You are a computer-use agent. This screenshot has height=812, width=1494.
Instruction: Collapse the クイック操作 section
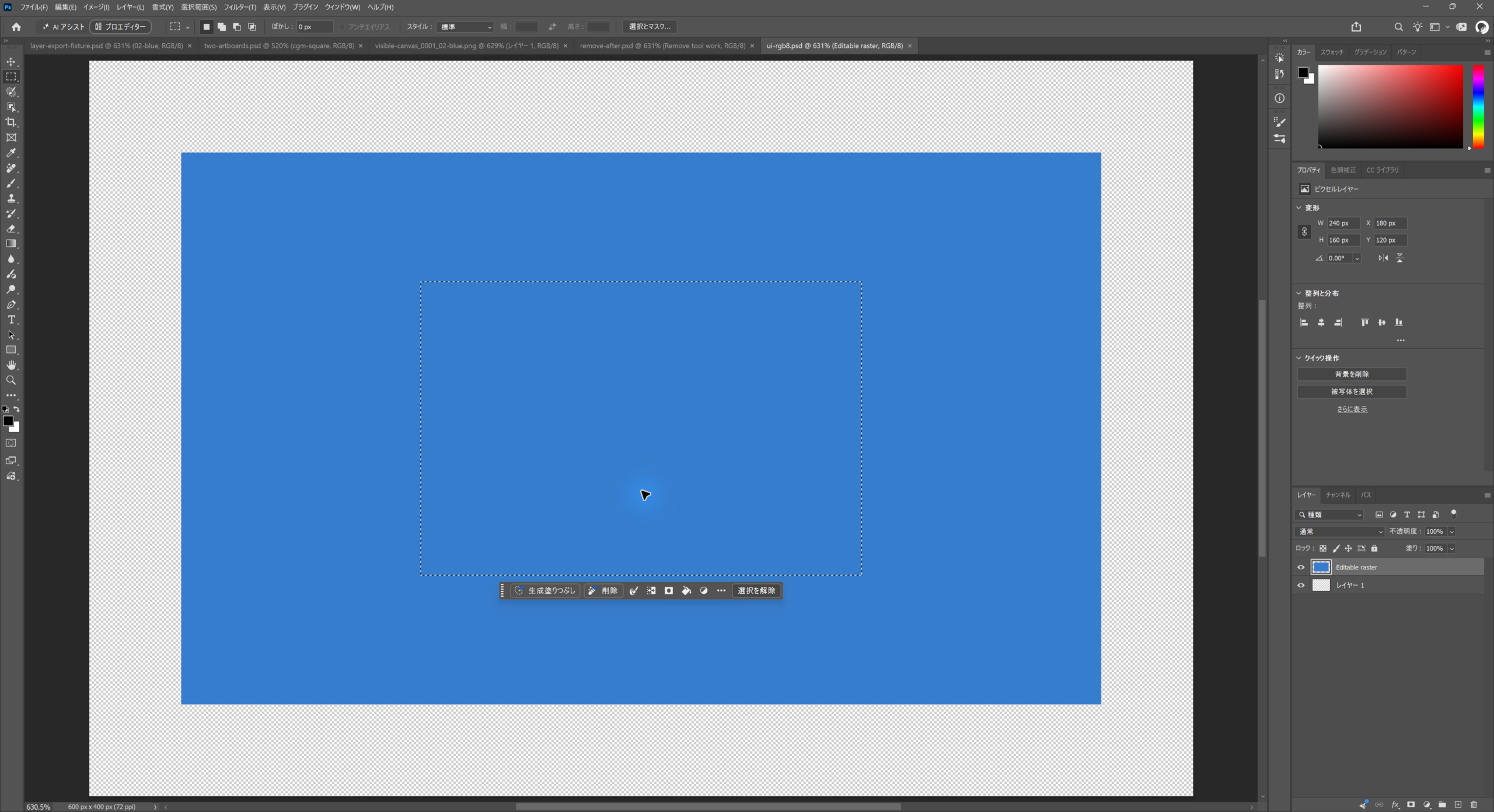click(x=1299, y=358)
